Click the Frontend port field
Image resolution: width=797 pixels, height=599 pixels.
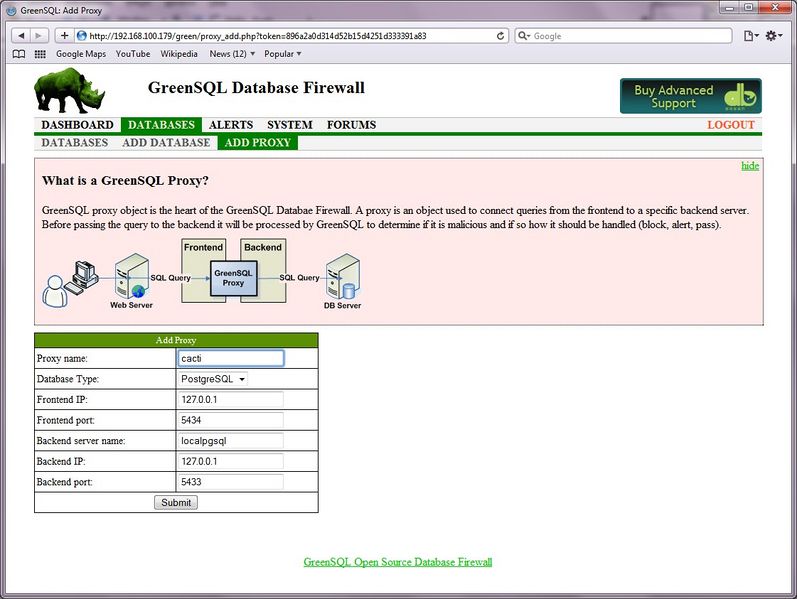(231, 420)
